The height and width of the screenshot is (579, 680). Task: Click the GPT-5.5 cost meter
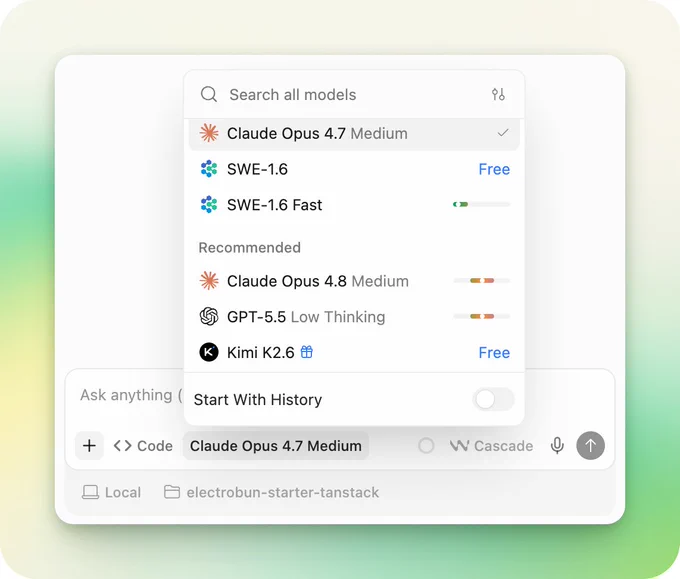point(481,316)
